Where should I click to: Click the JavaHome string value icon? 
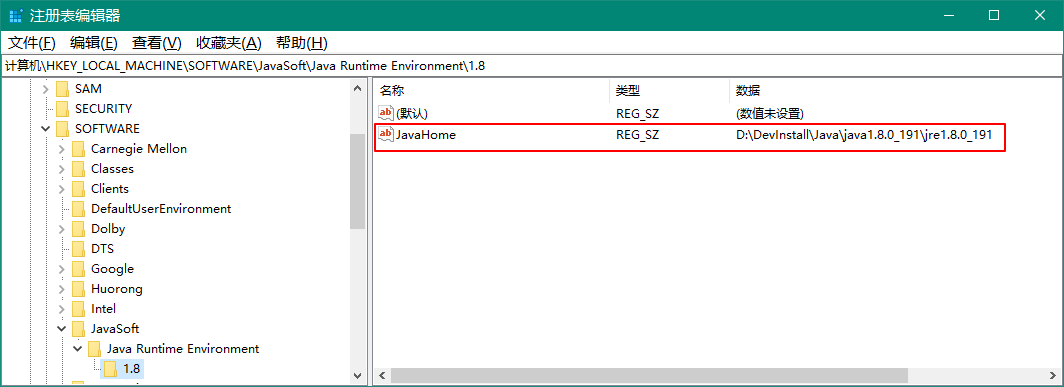(x=385, y=134)
